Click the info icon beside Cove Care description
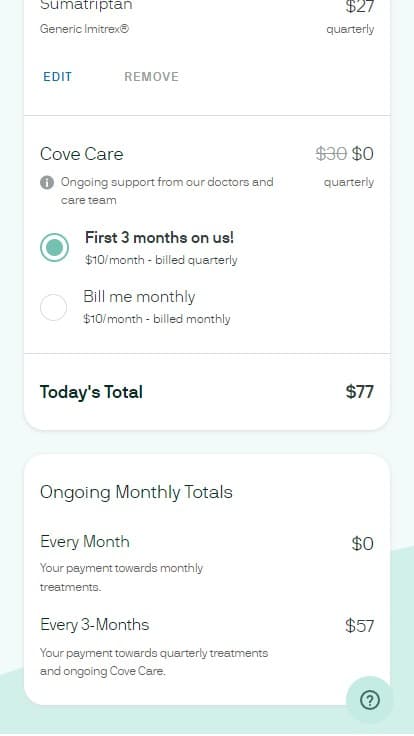Image resolution: width=414 pixels, height=736 pixels. (x=46, y=182)
